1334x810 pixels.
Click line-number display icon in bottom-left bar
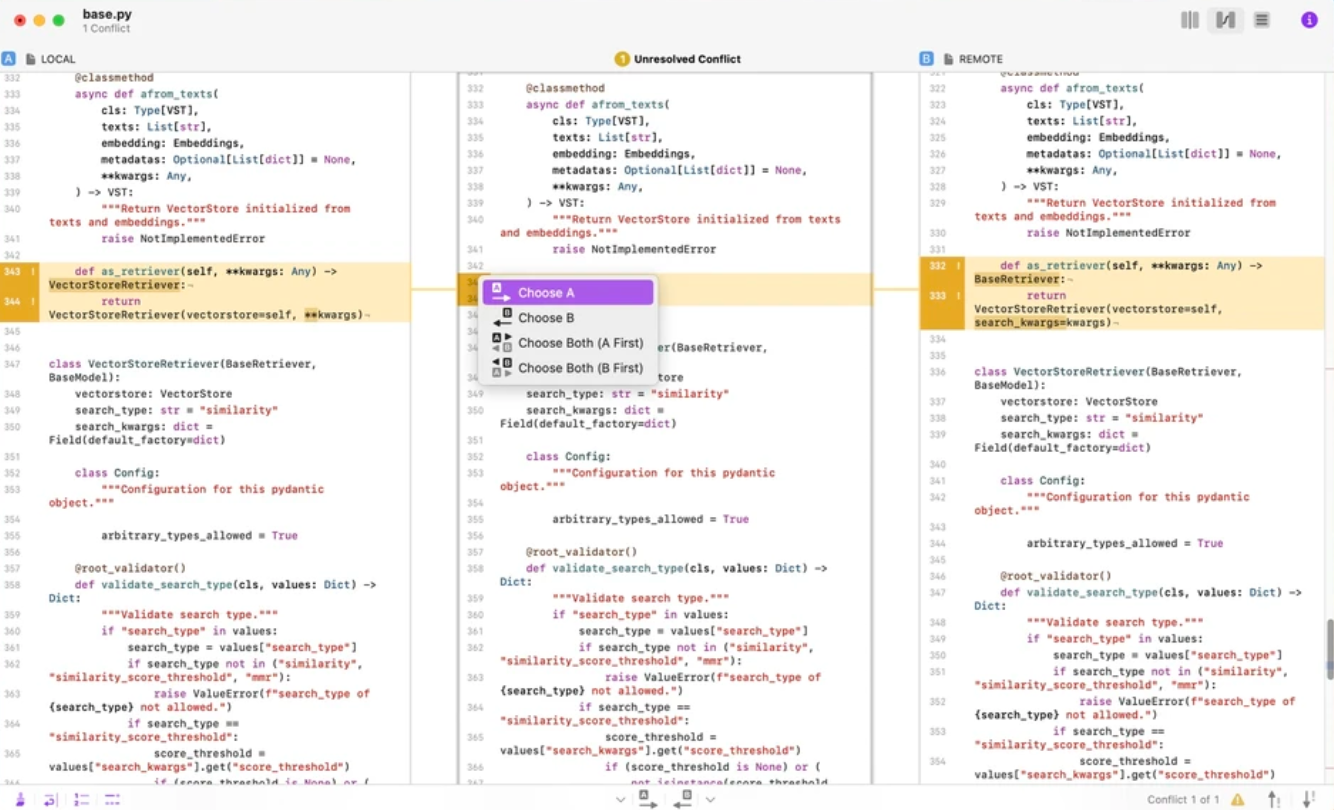coord(82,799)
